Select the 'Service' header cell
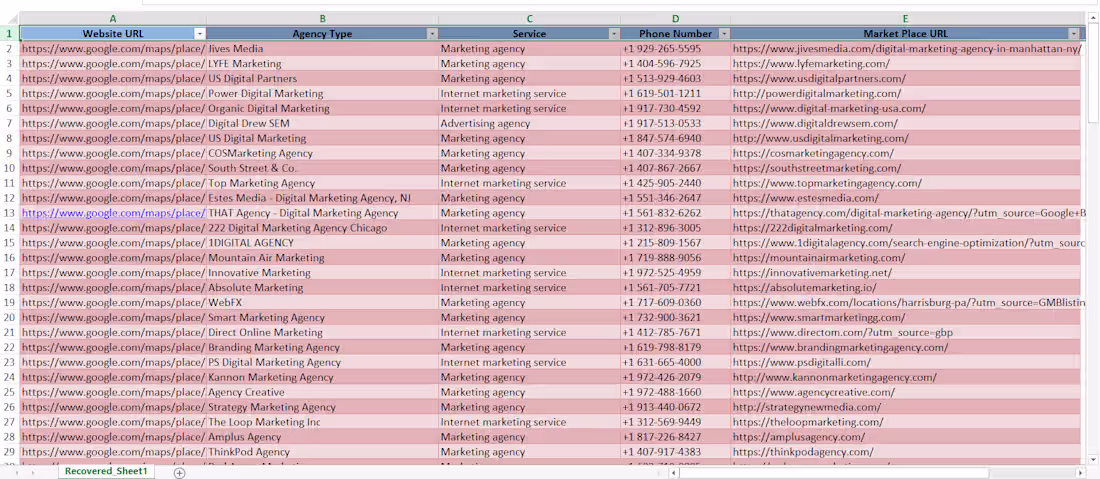The height and width of the screenshot is (479, 1100). click(529, 34)
